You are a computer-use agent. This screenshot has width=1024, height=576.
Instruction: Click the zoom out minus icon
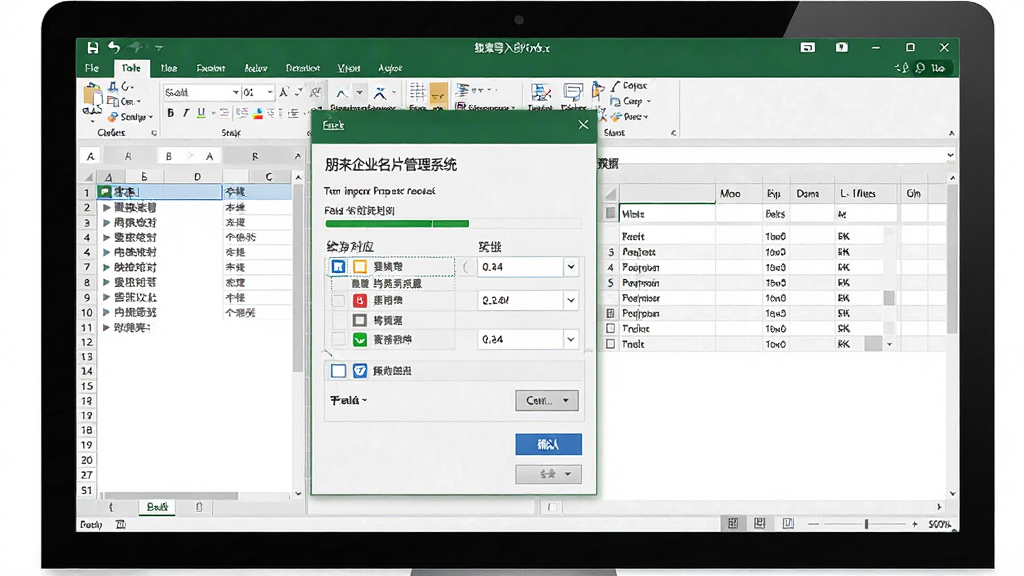tap(813, 524)
